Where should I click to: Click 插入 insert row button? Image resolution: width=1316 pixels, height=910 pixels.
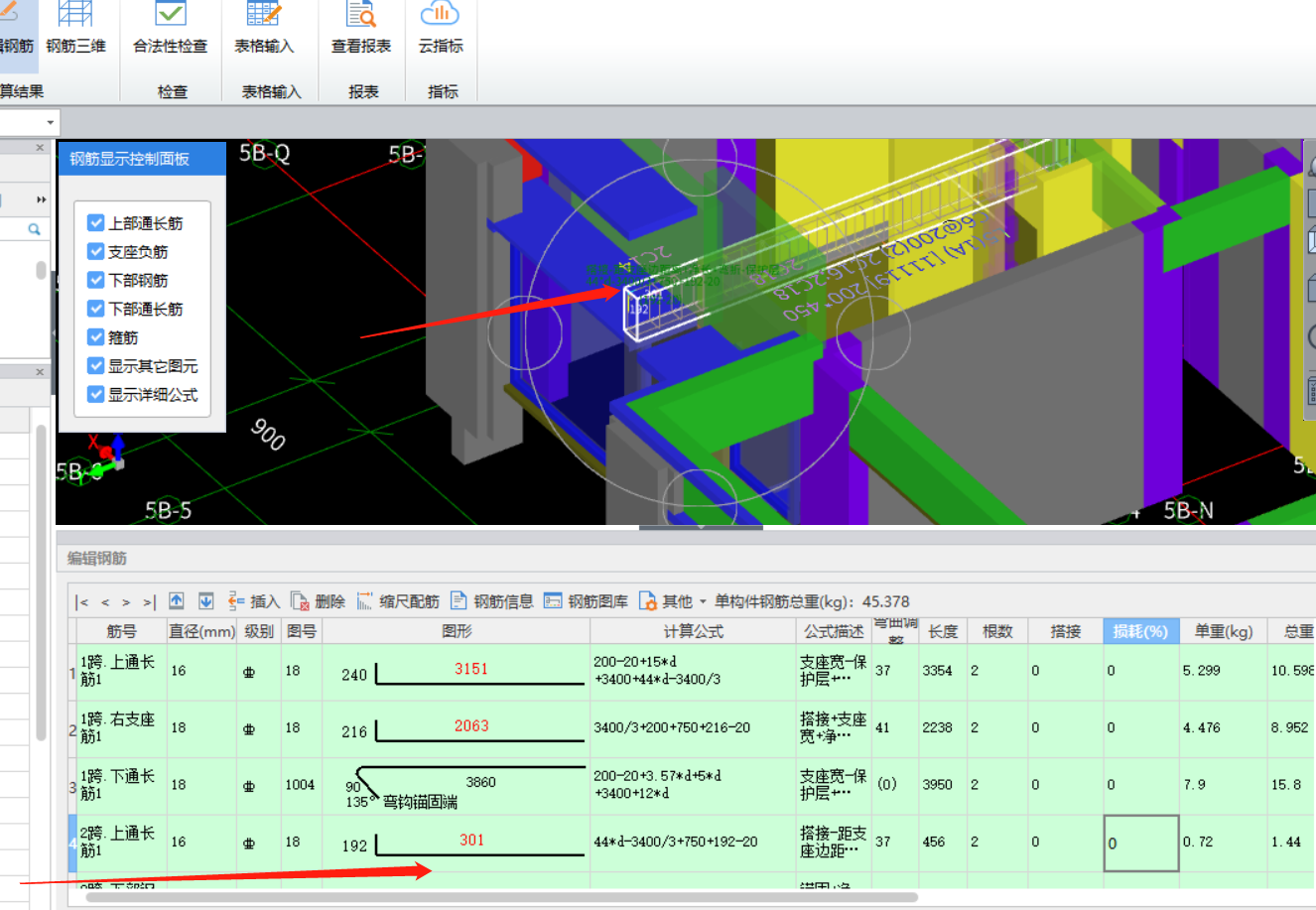point(254,601)
